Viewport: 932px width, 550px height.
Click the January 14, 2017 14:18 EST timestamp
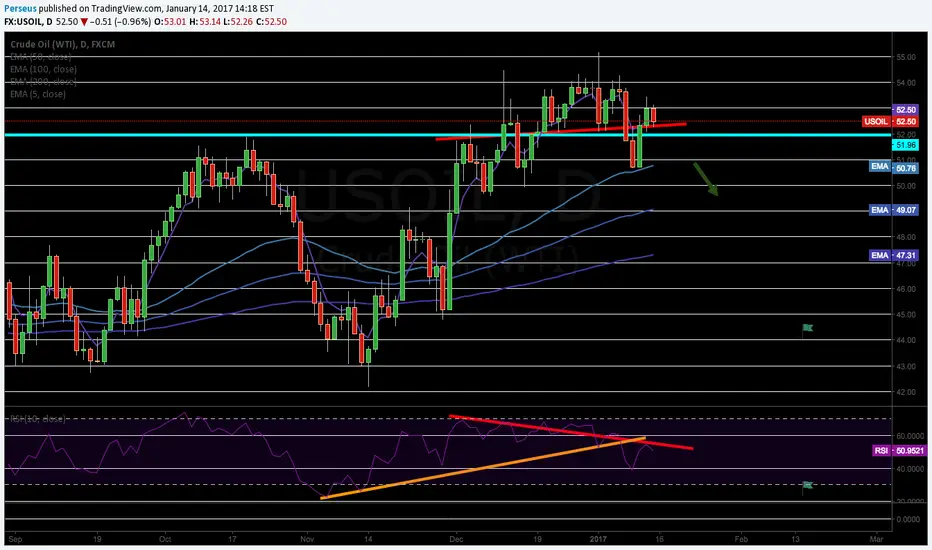(x=218, y=8)
